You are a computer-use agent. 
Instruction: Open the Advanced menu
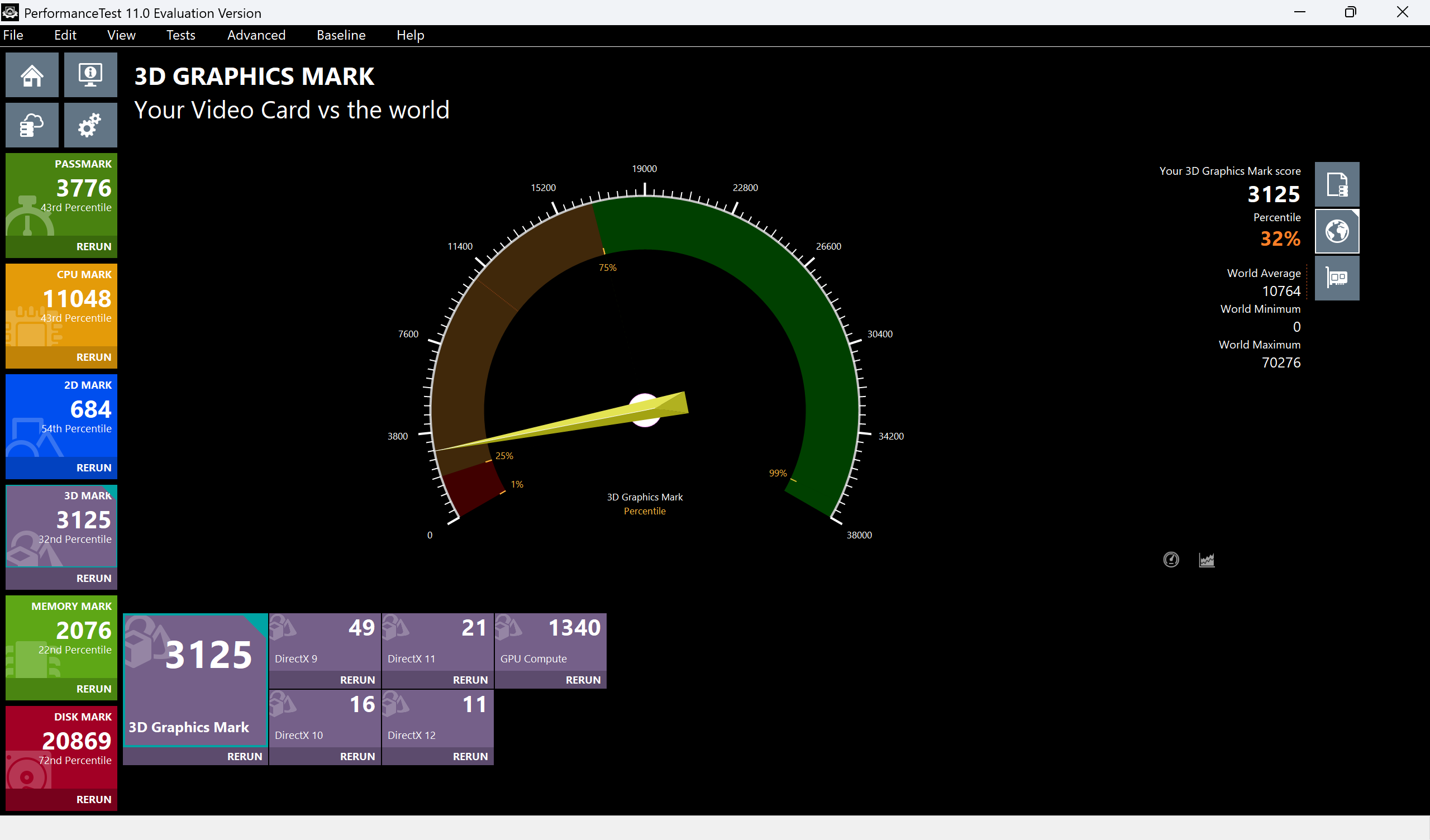tap(256, 35)
